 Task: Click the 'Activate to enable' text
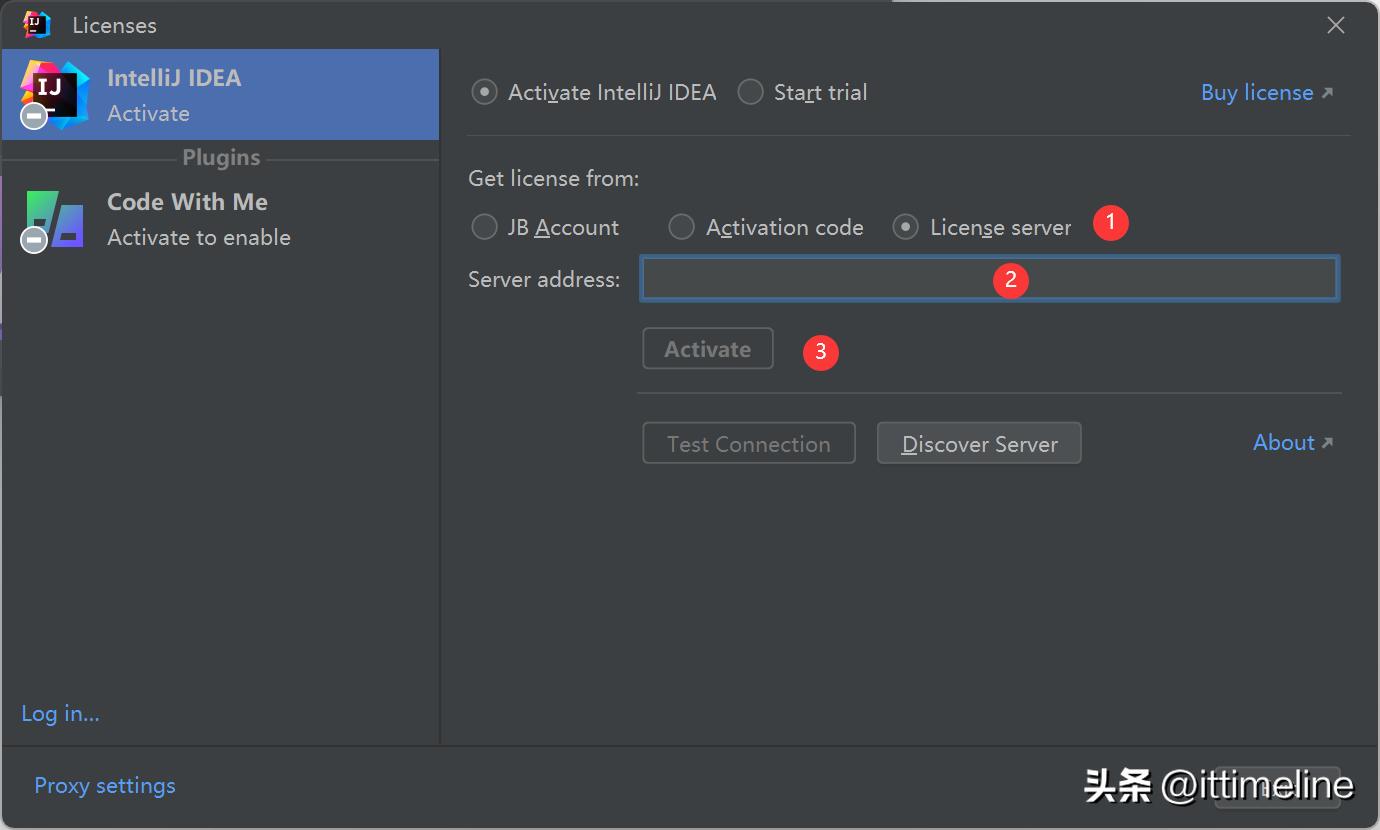pos(199,237)
